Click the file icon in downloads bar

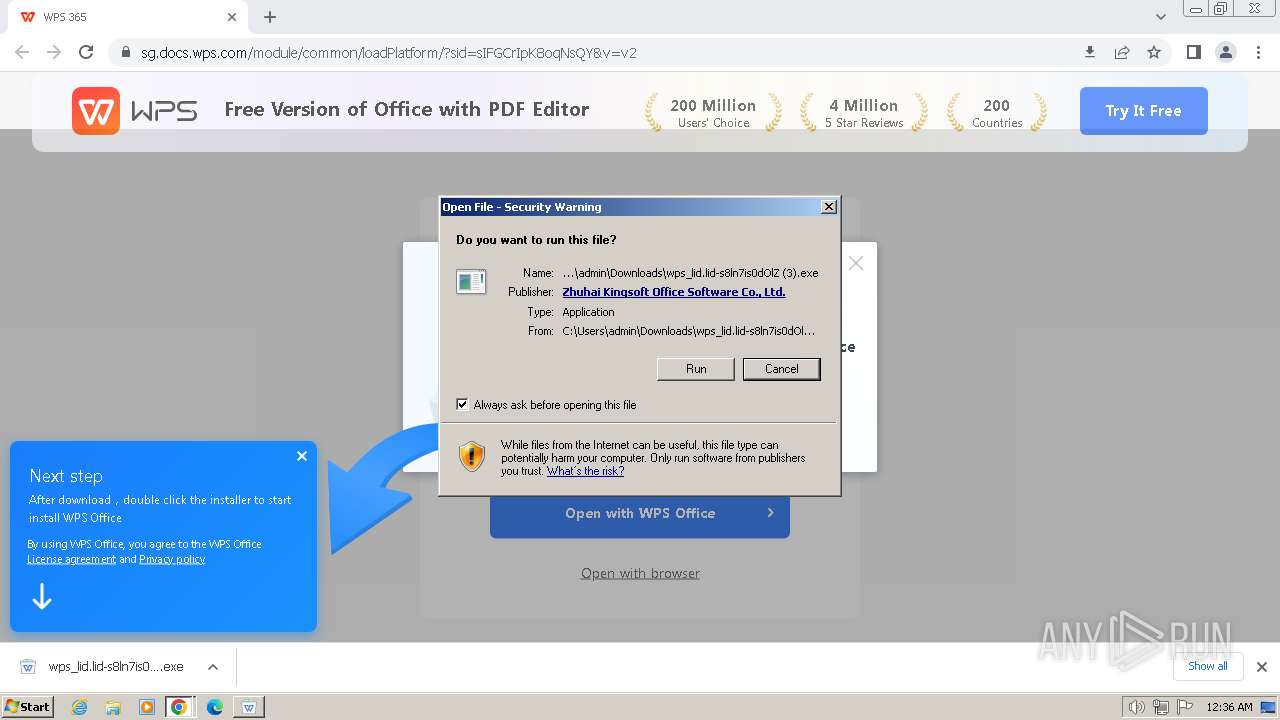tap(28, 667)
